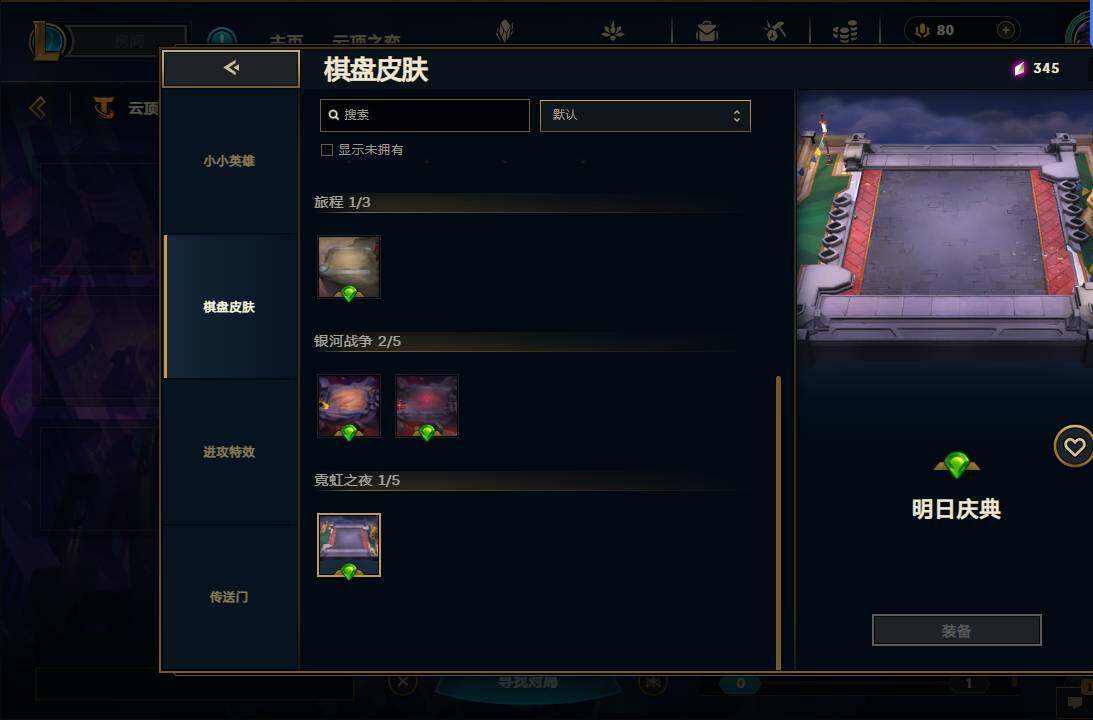Open the store coins icon

point(845,31)
